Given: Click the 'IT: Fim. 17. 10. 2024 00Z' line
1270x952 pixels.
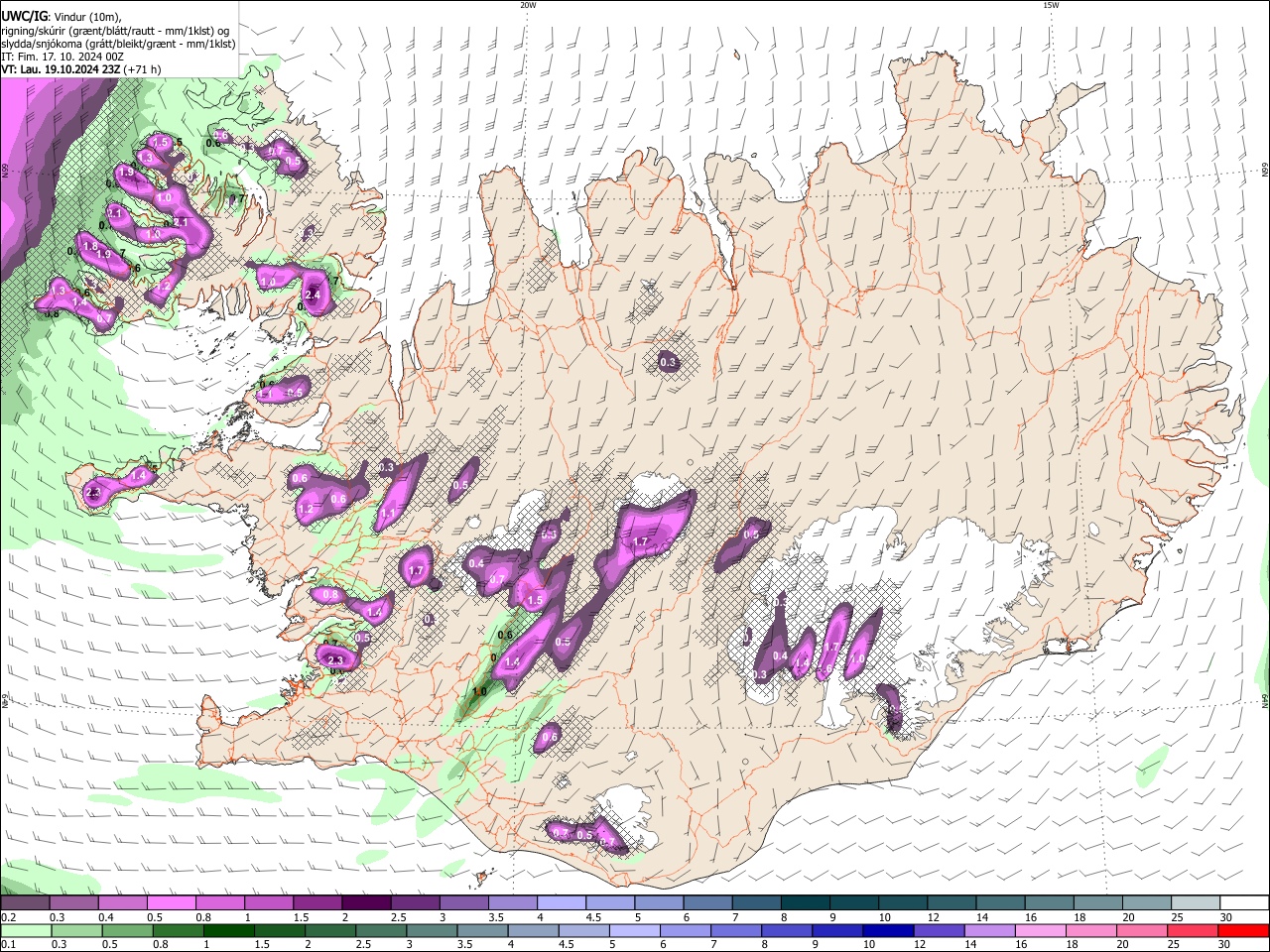Looking at the screenshot, I should coord(62,57).
